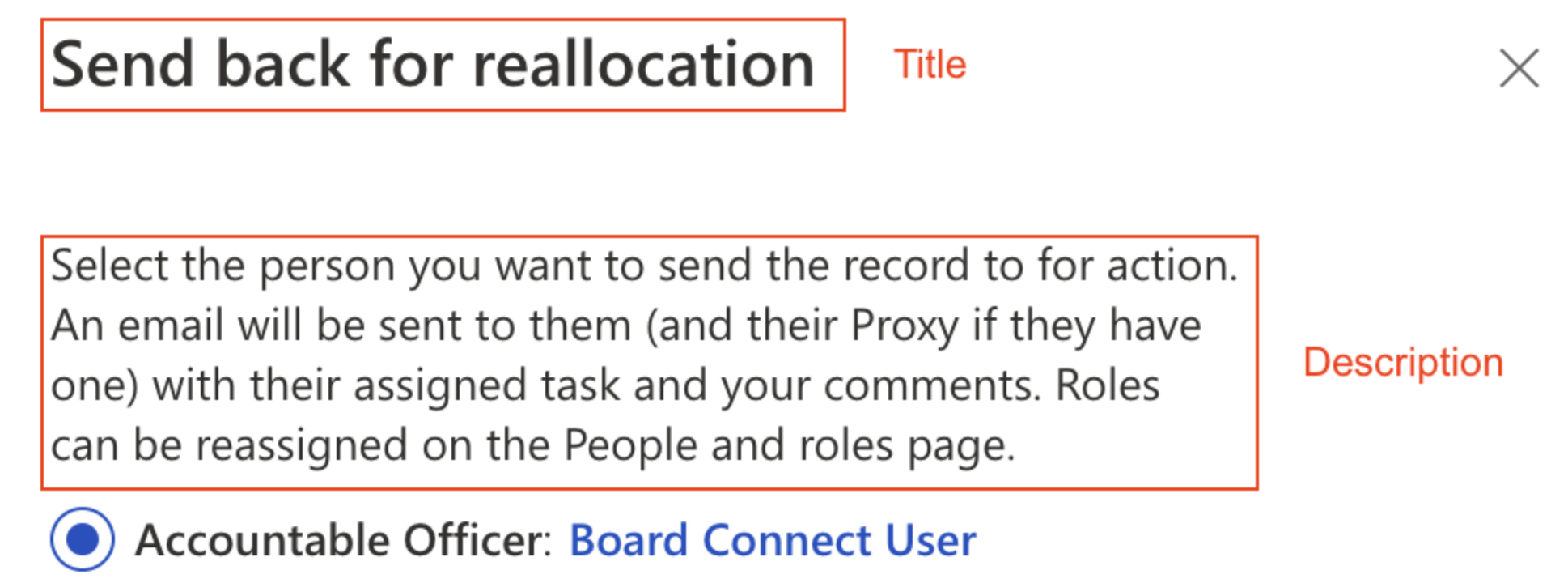Click the word 'Proxy' in the description
This screenshot has width=1568, height=583.
pos(905,326)
